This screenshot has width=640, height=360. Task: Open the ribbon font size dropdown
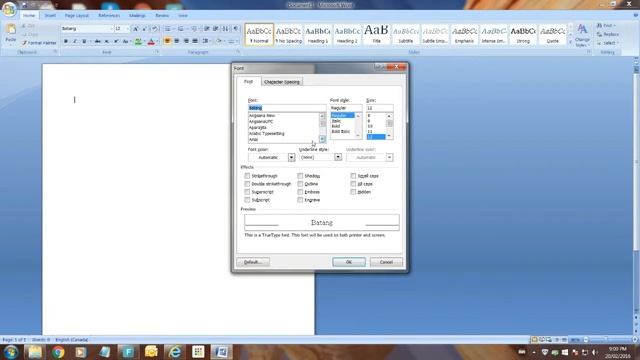click(x=127, y=29)
